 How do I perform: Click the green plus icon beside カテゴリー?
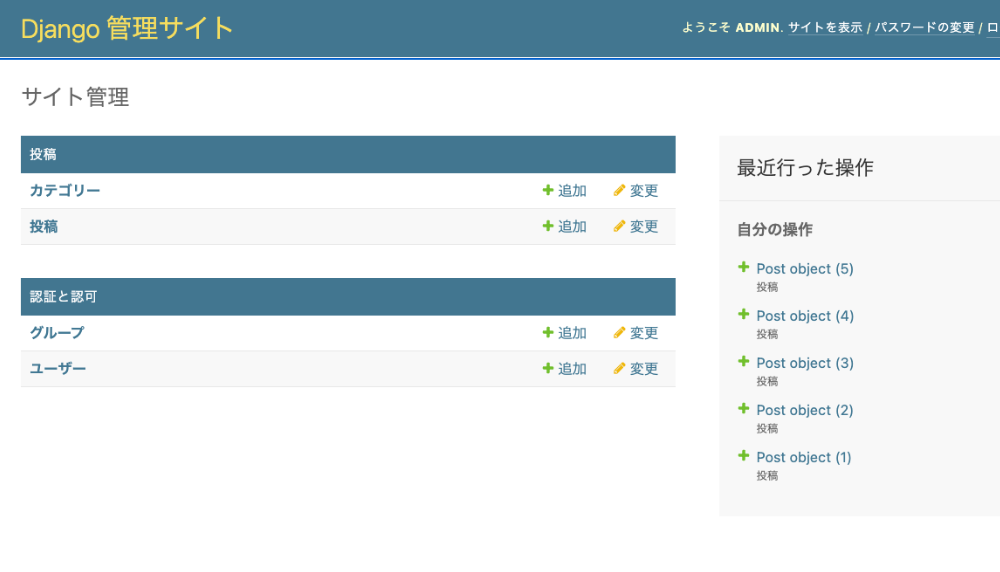(547, 190)
